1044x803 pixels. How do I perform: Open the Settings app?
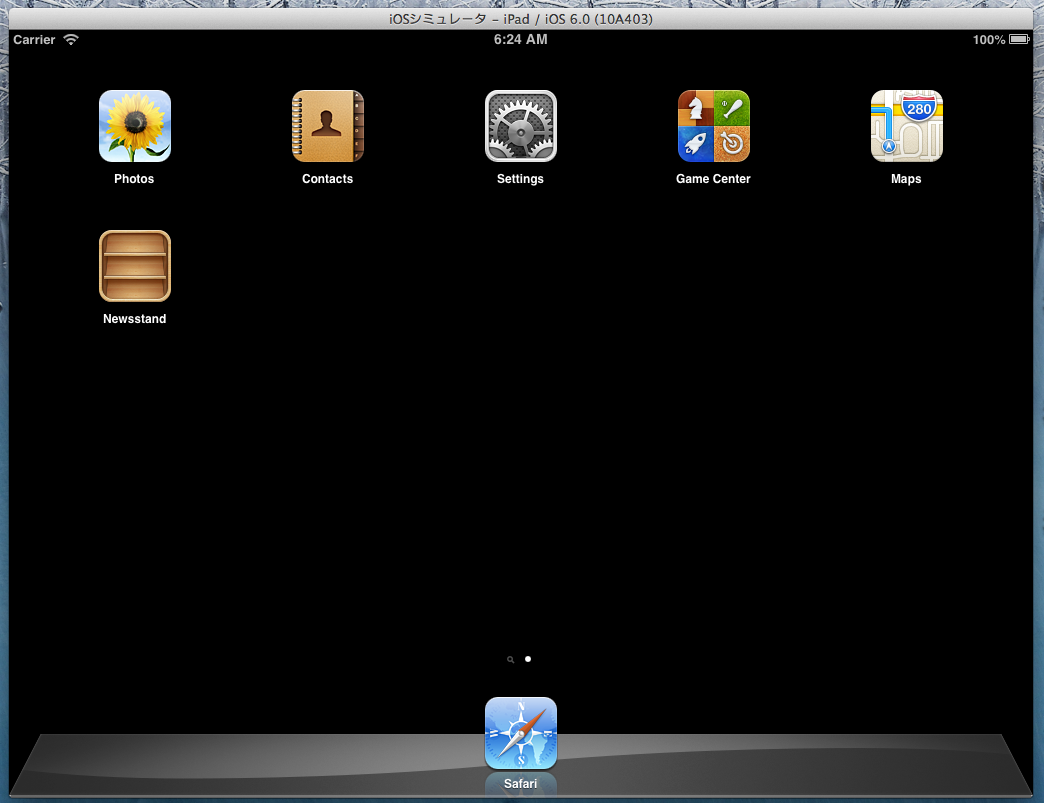[521, 126]
